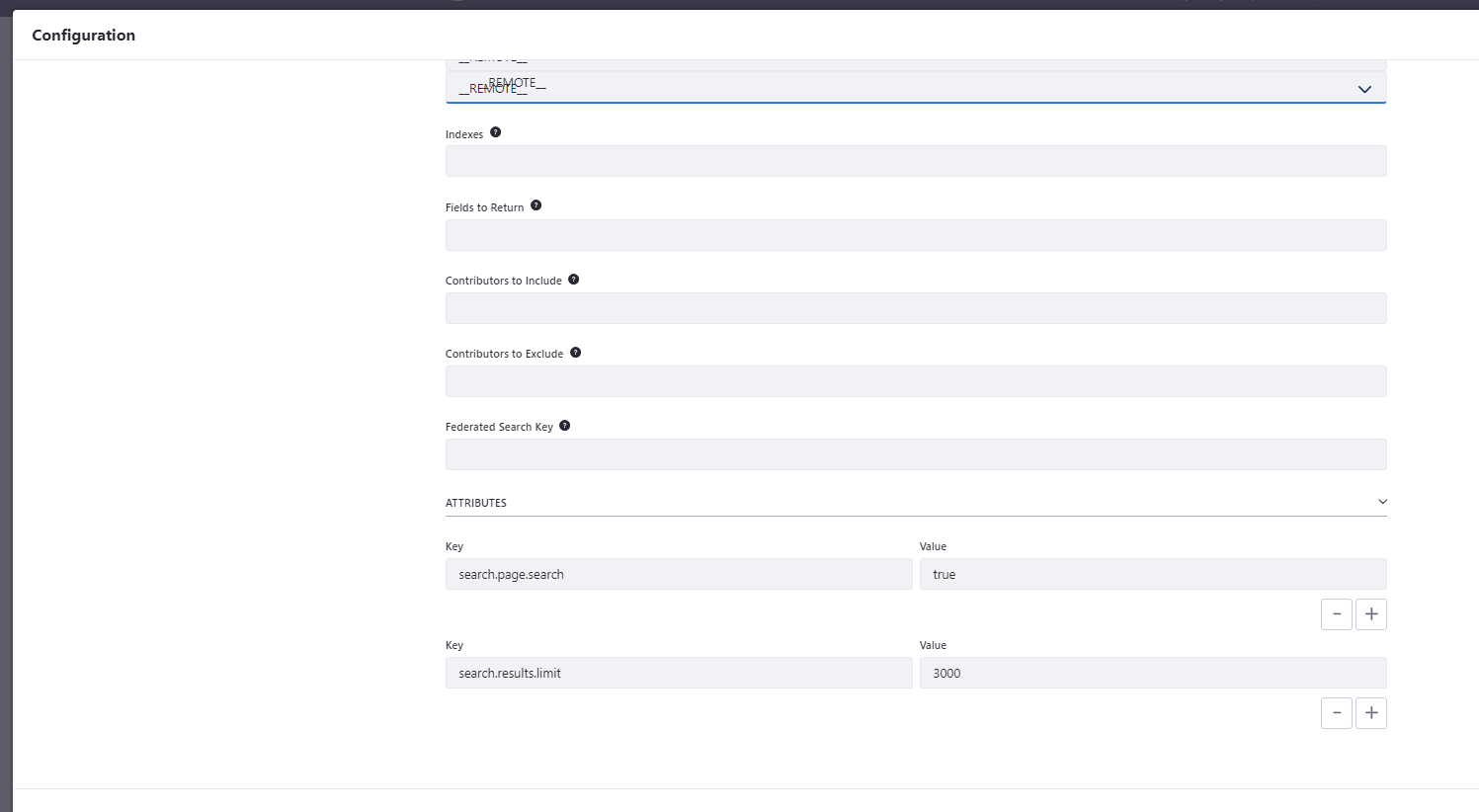This screenshot has width=1479, height=812.
Task: Click the Indexes label text
Action: [464, 134]
